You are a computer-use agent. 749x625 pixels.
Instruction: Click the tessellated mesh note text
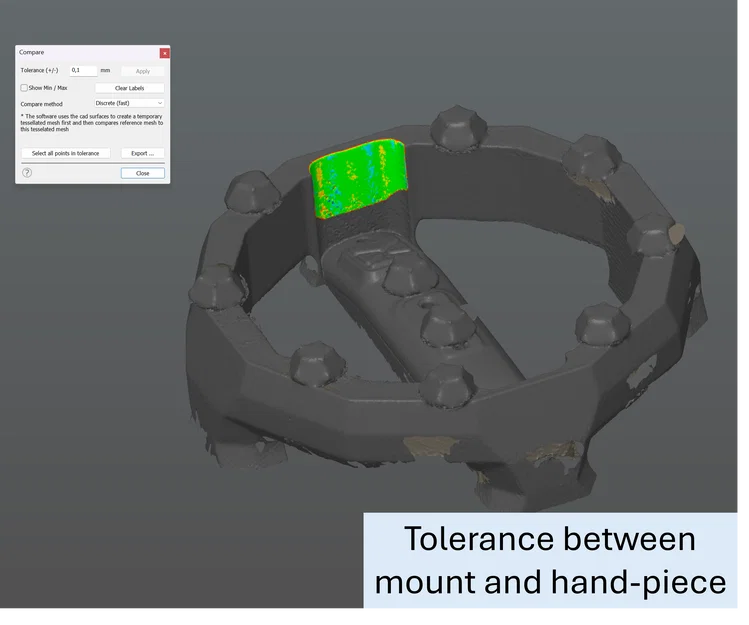click(x=92, y=123)
